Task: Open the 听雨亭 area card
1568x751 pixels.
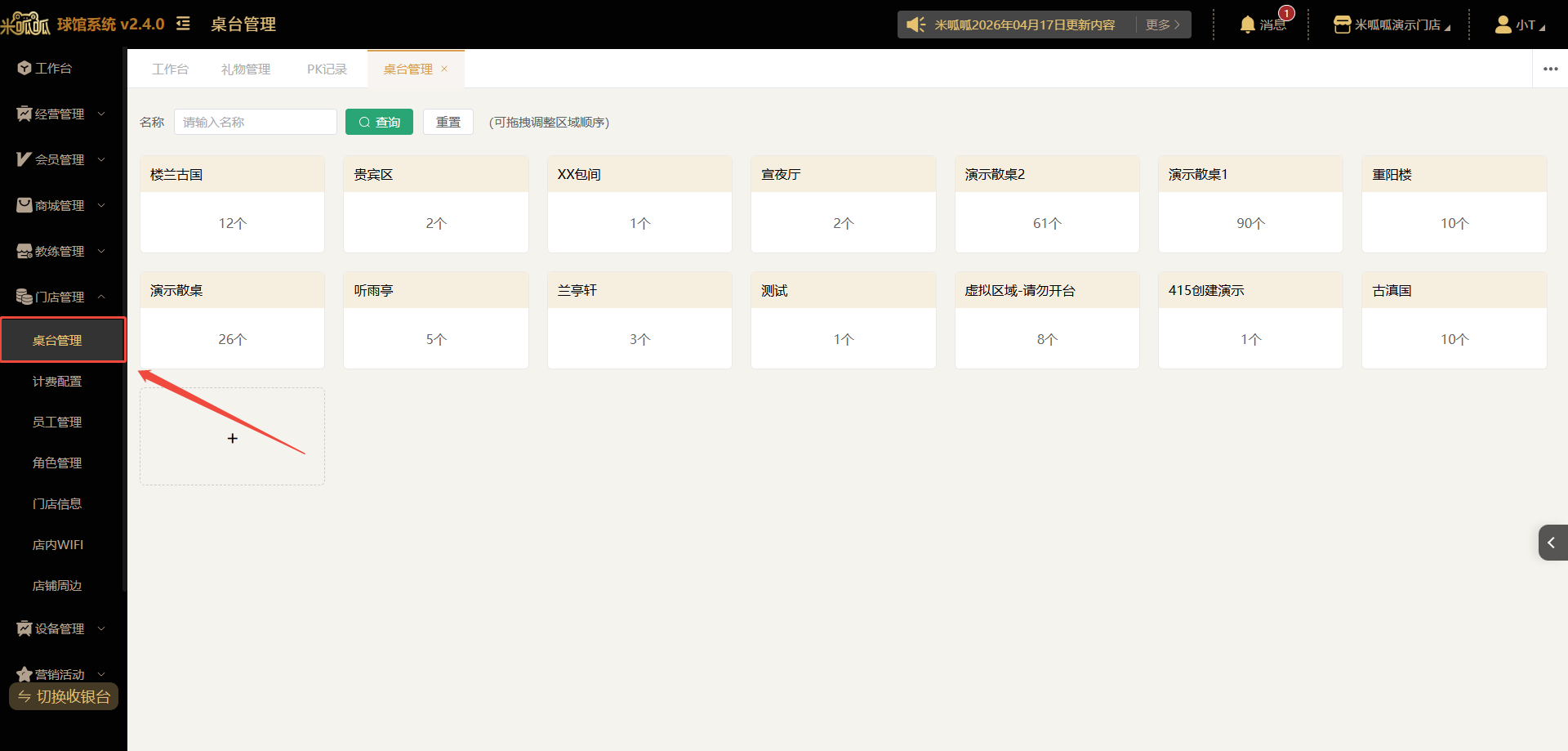Action: click(435, 320)
